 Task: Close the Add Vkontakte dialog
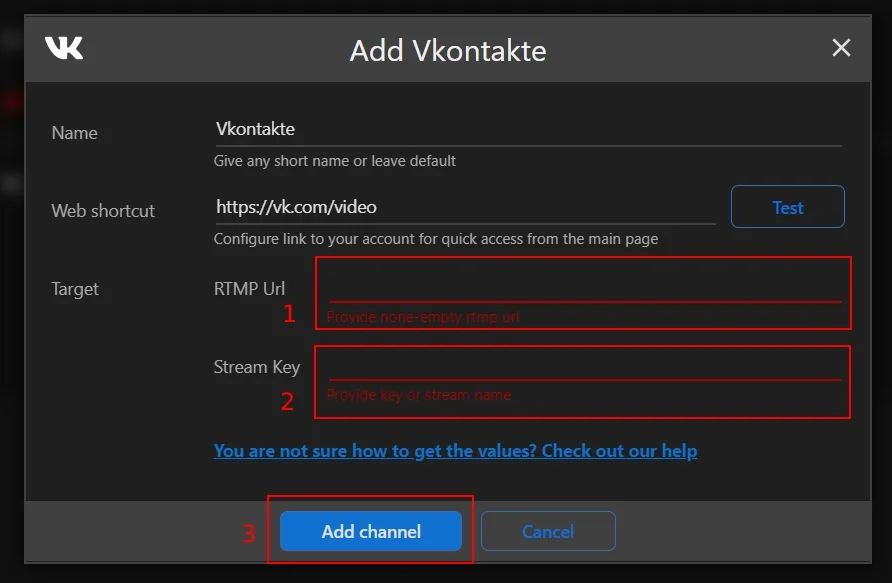(x=841, y=48)
